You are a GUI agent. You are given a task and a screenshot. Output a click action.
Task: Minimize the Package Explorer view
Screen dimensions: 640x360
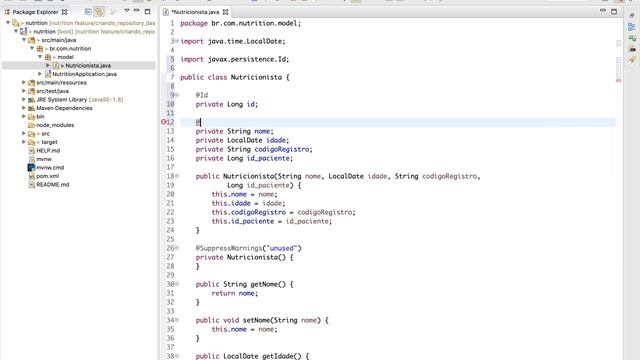coord(137,11)
